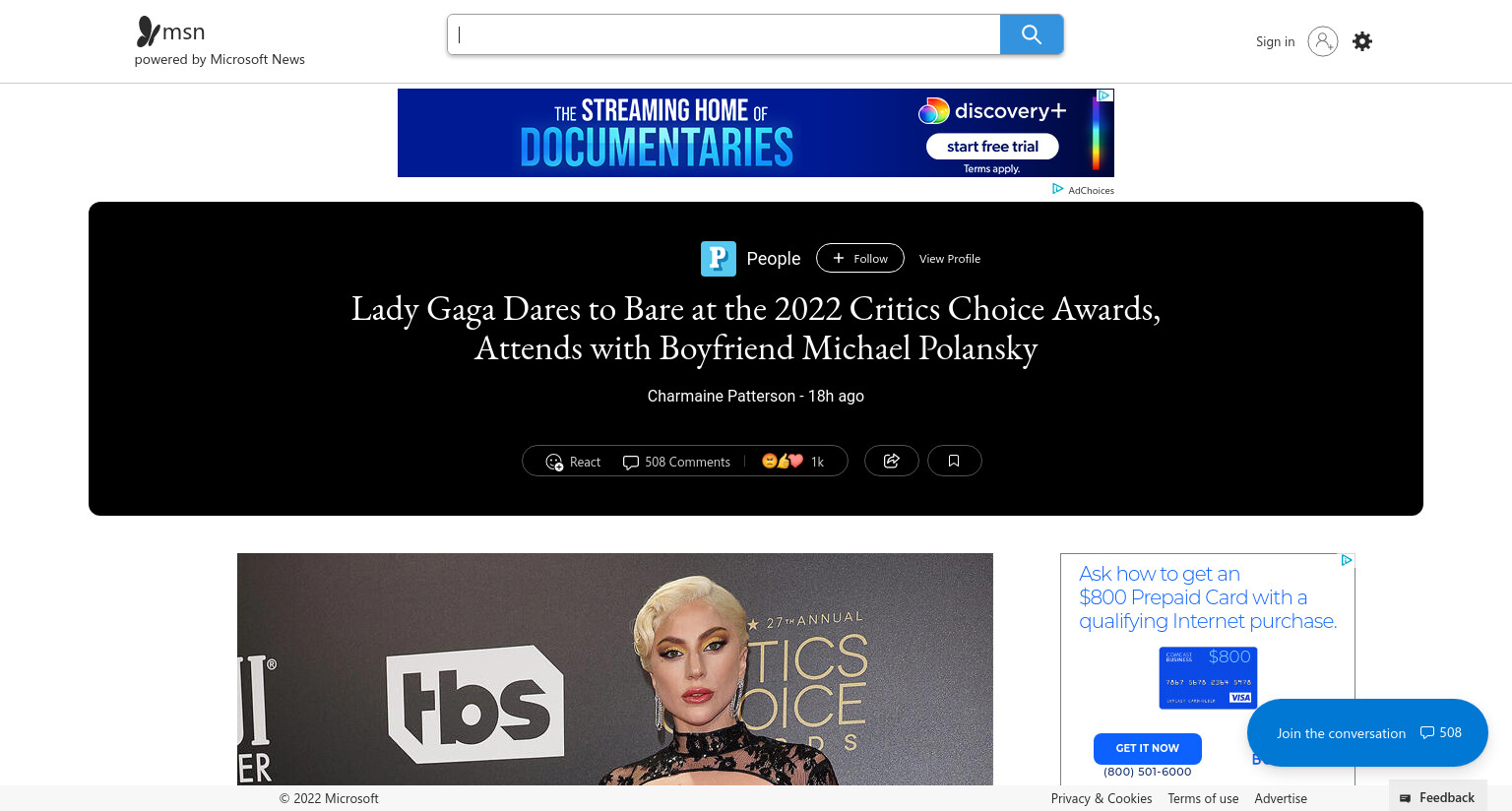View the 1k reactions emoji cluster
Screen dimensions: 1512x811
pyautogui.click(x=792, y=462)
